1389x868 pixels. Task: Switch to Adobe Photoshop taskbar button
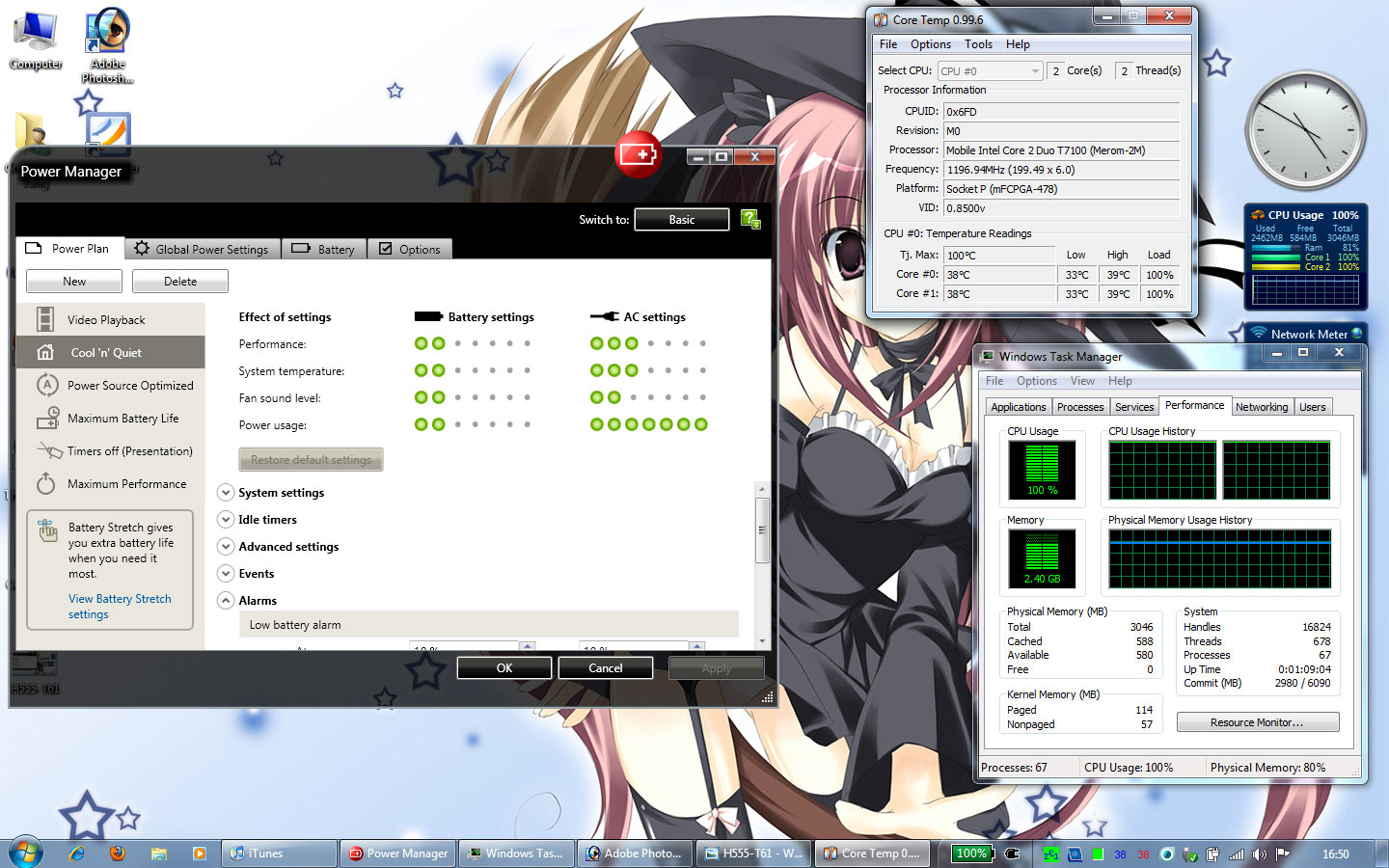[635, 854]
